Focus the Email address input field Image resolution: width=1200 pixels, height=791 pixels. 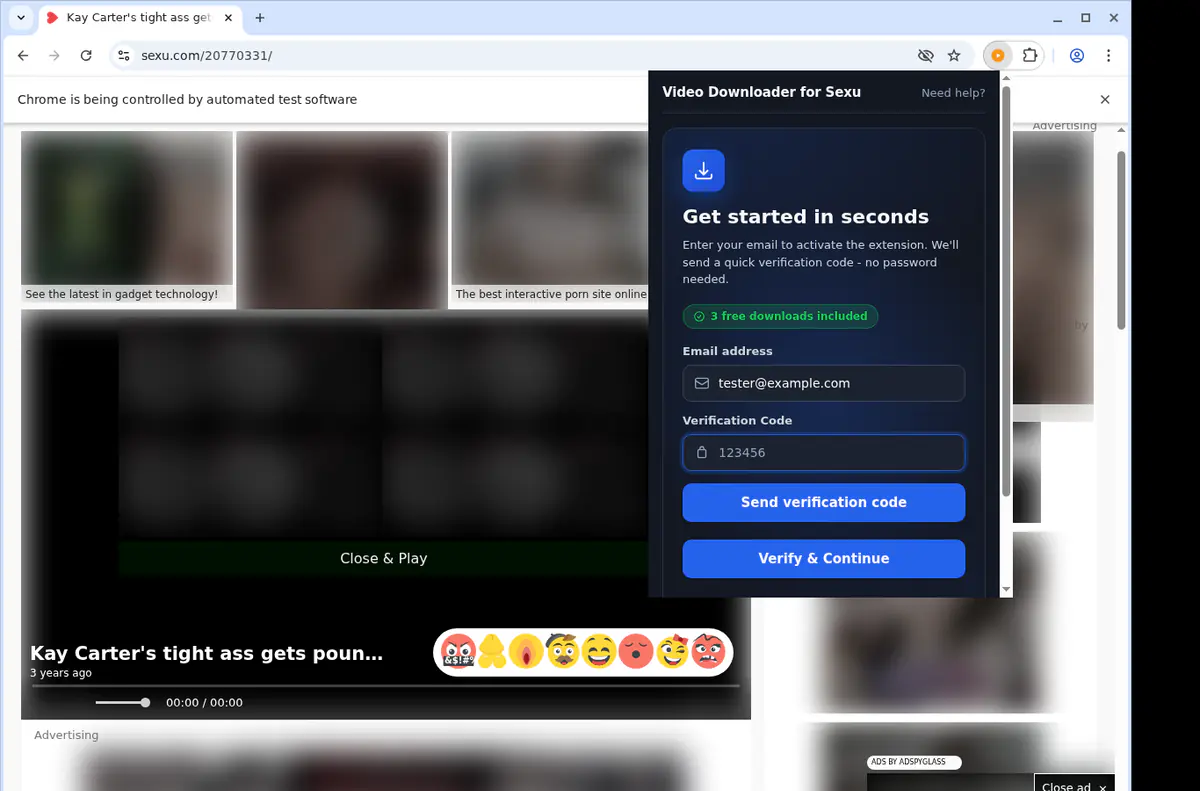point(824,383)
